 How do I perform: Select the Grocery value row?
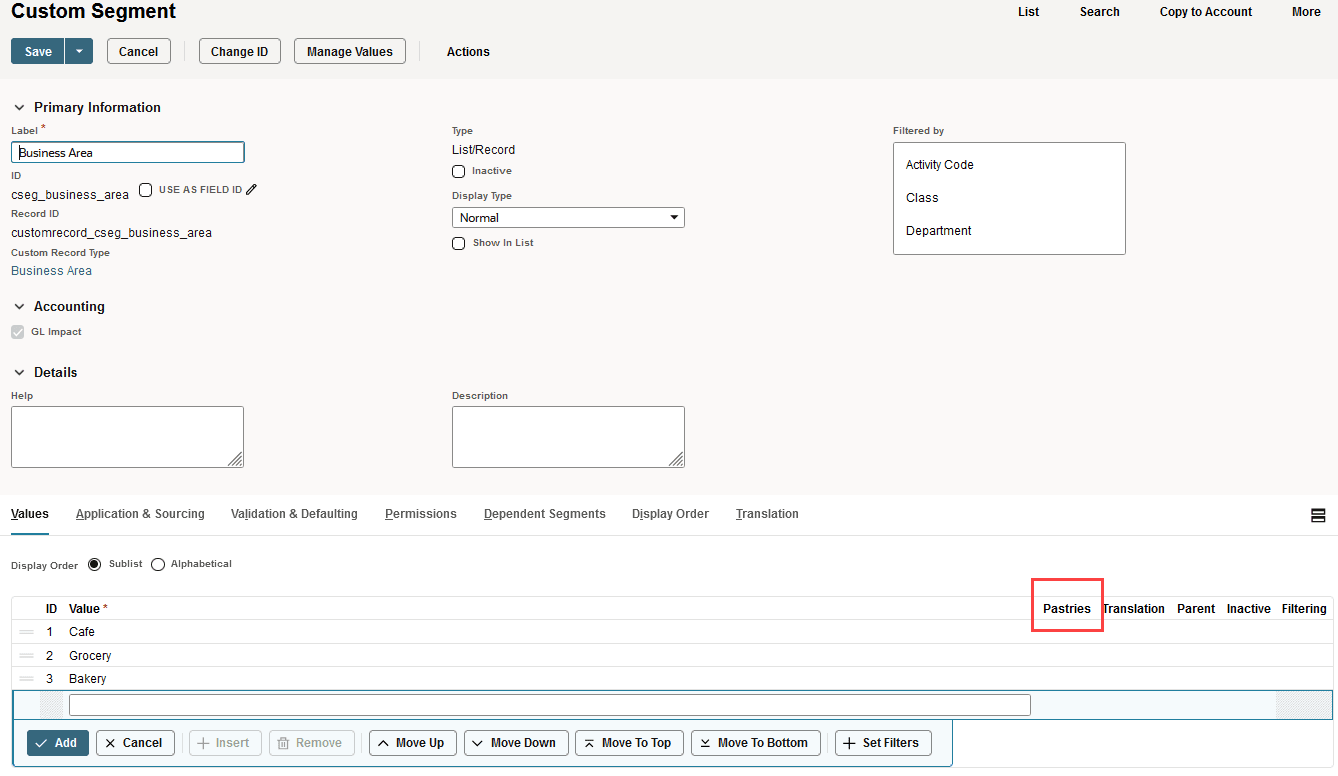672,656
